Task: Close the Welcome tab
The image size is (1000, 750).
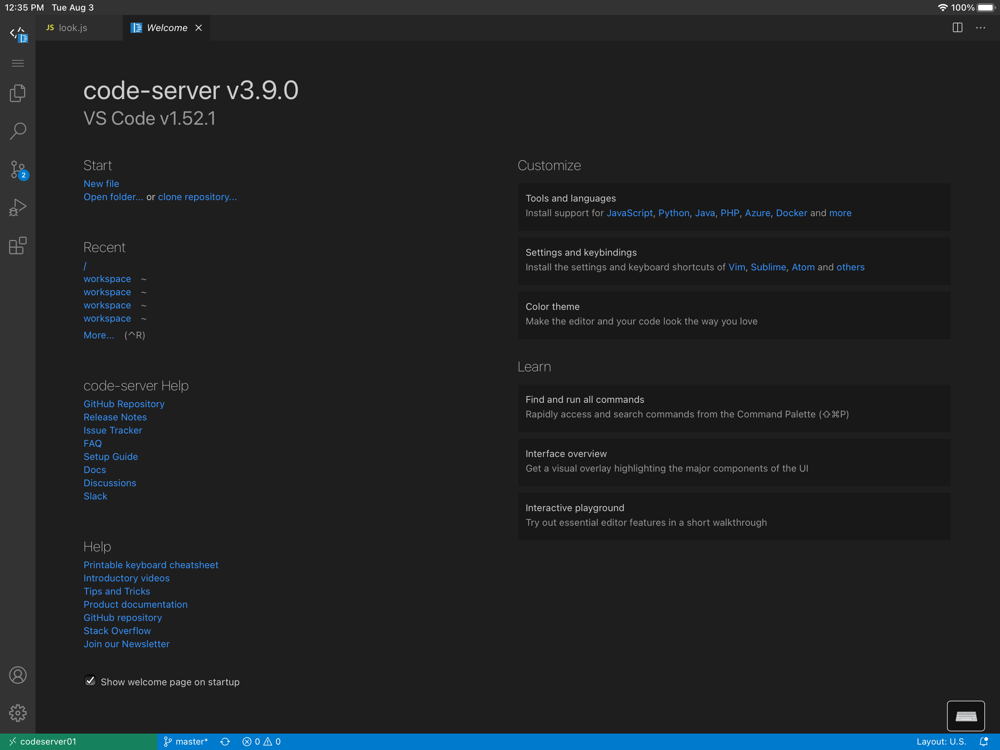Action: (x=198, y=27)
